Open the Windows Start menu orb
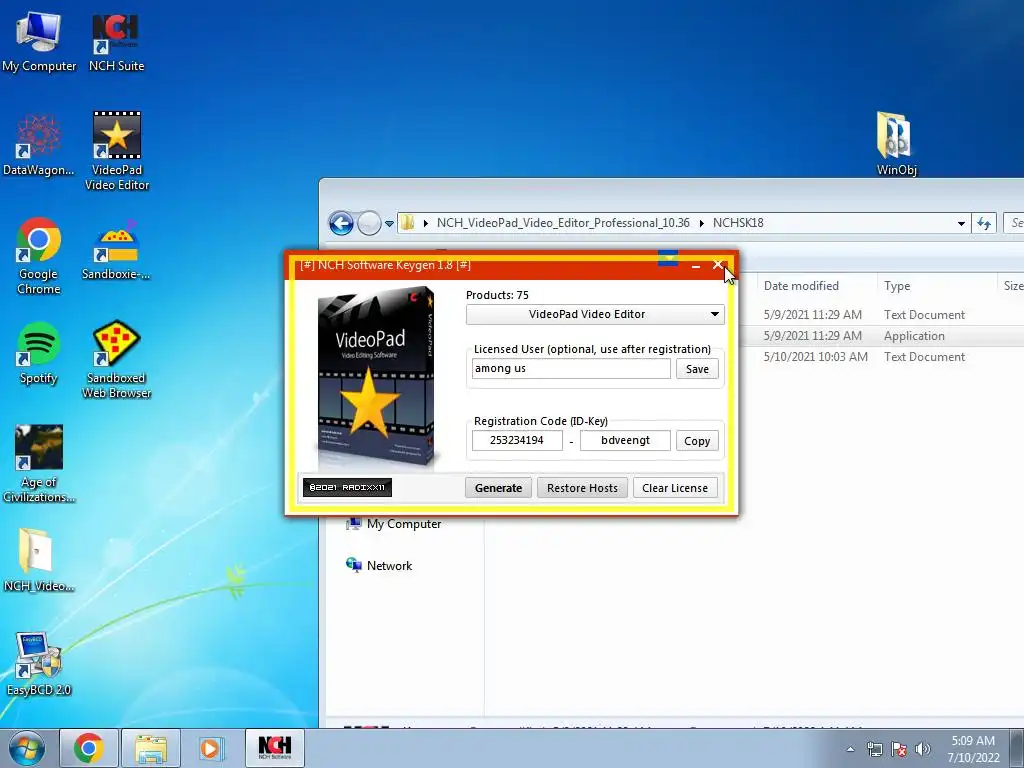 point(27,748)
